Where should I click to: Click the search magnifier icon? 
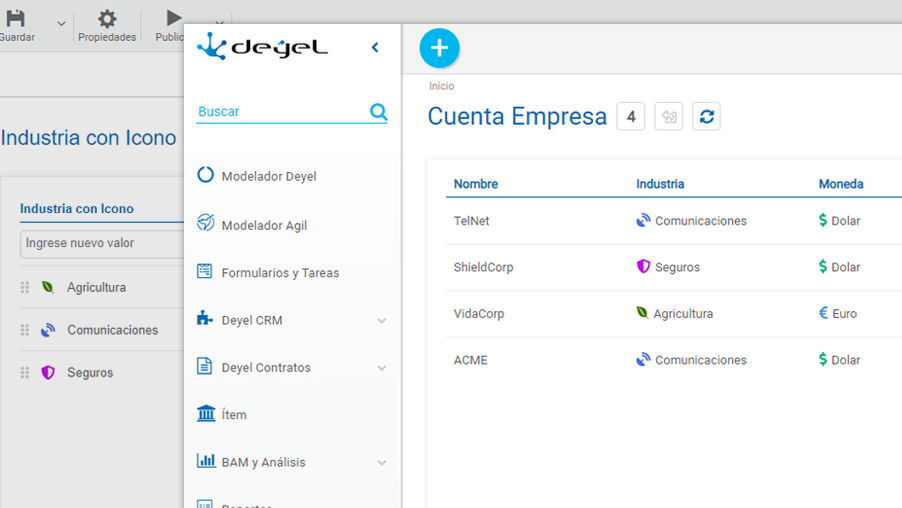[x=379, y=112]
